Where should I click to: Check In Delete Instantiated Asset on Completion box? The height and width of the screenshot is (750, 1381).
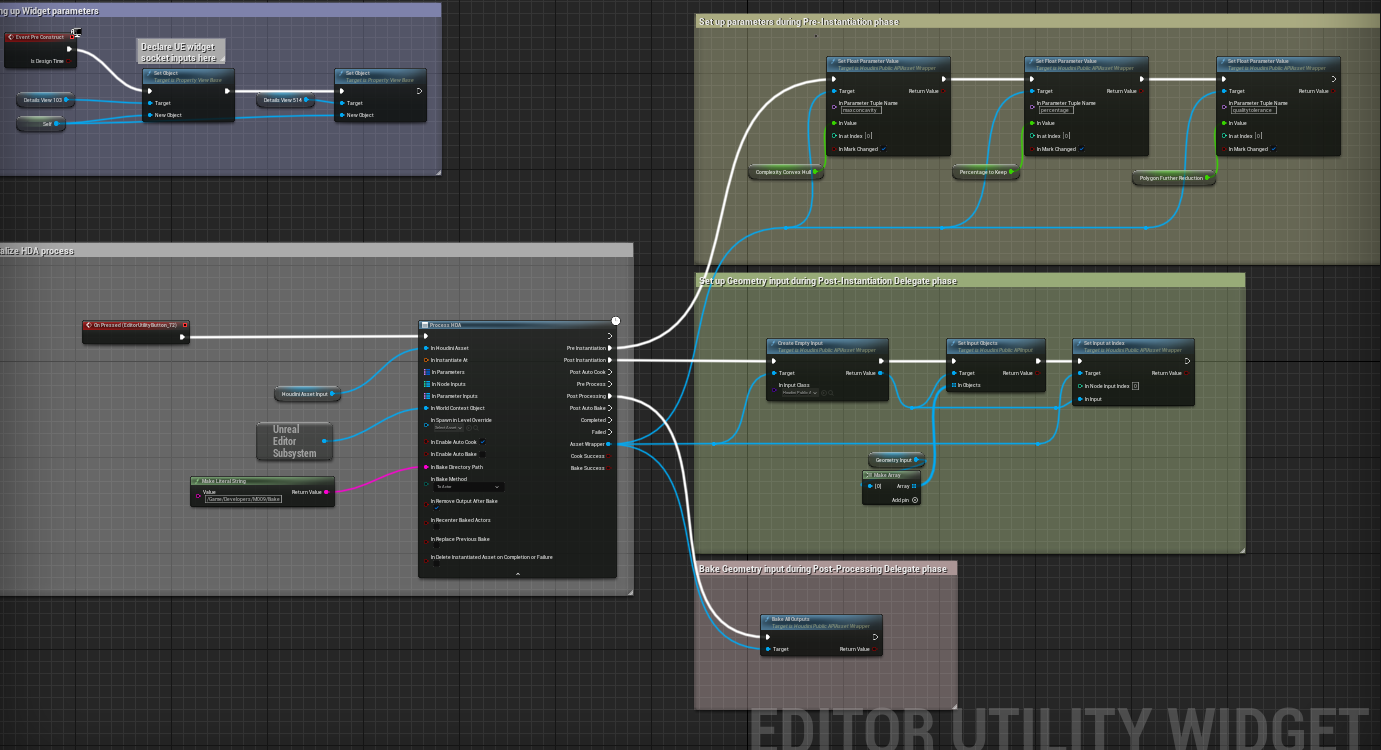(436, 564)
